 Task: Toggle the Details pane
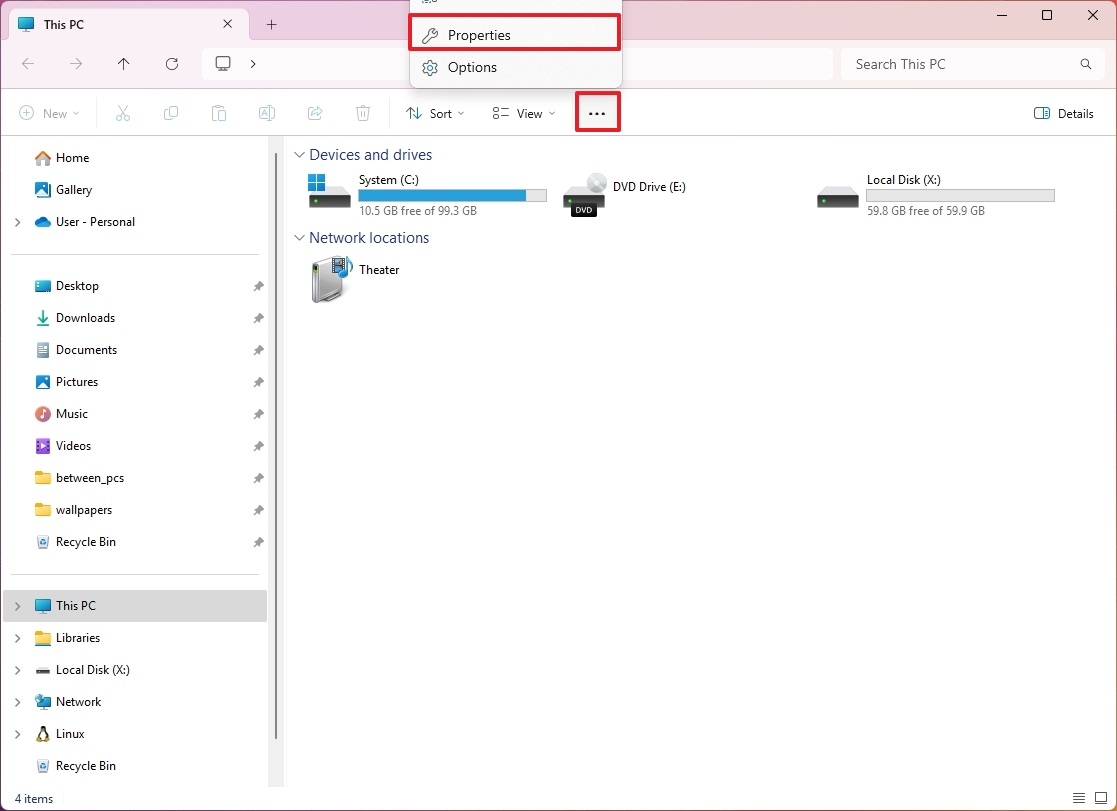(1064, 114)
